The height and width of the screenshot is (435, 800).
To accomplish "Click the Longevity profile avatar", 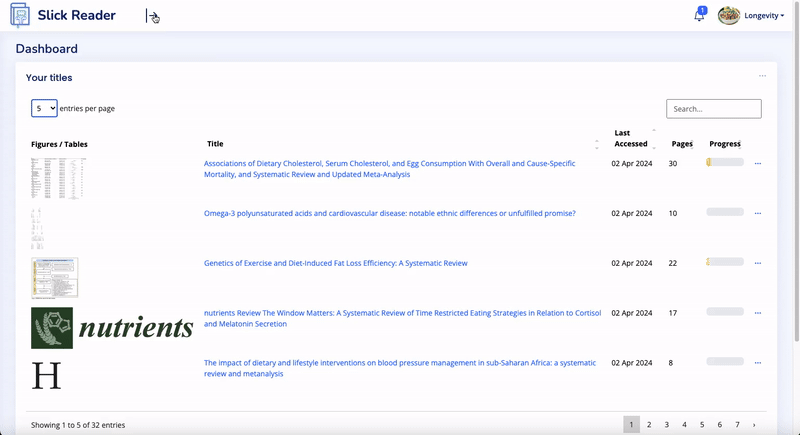I will click(729, 16).
